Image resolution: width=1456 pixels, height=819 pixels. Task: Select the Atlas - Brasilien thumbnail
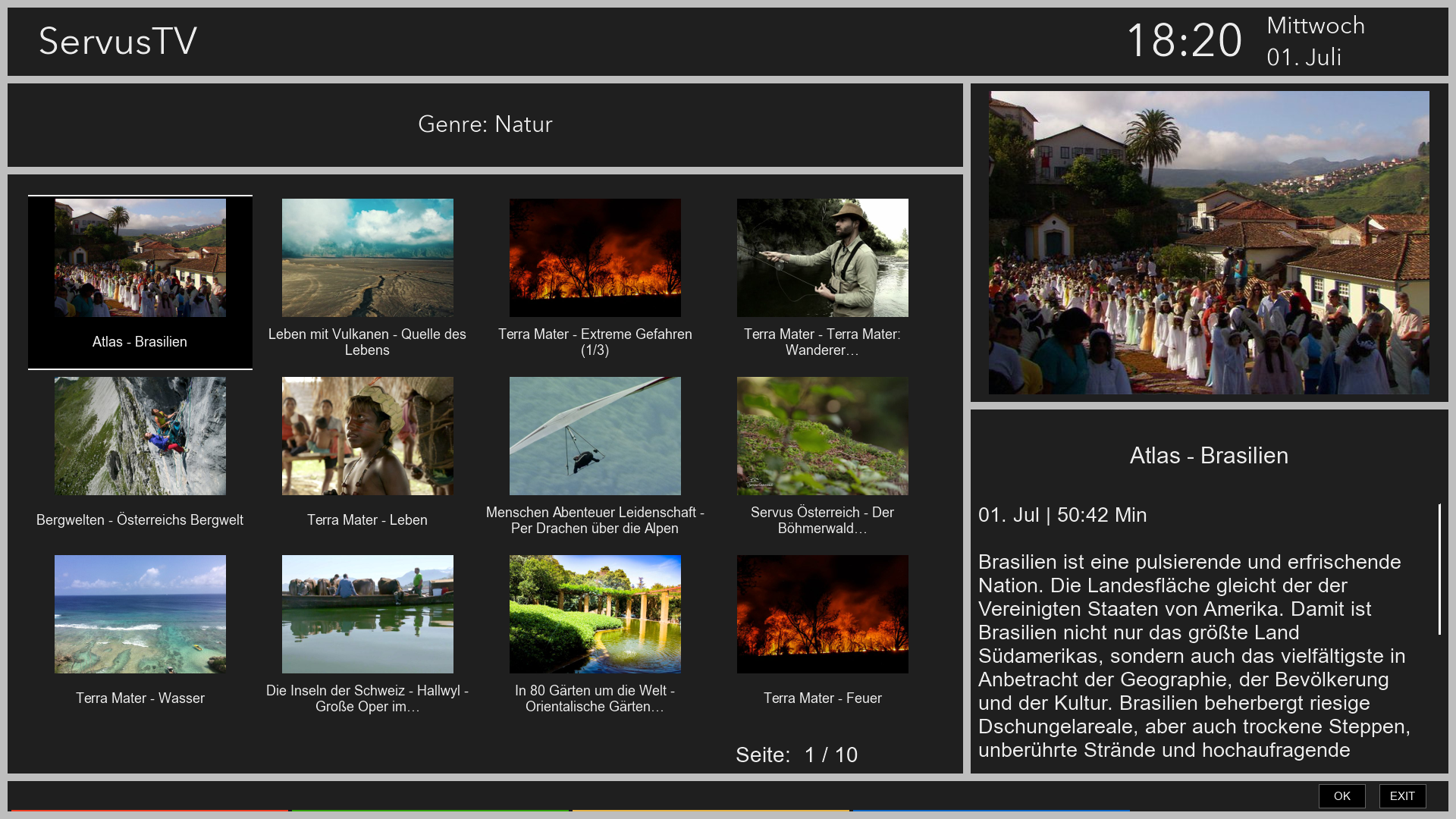[140, 258]
